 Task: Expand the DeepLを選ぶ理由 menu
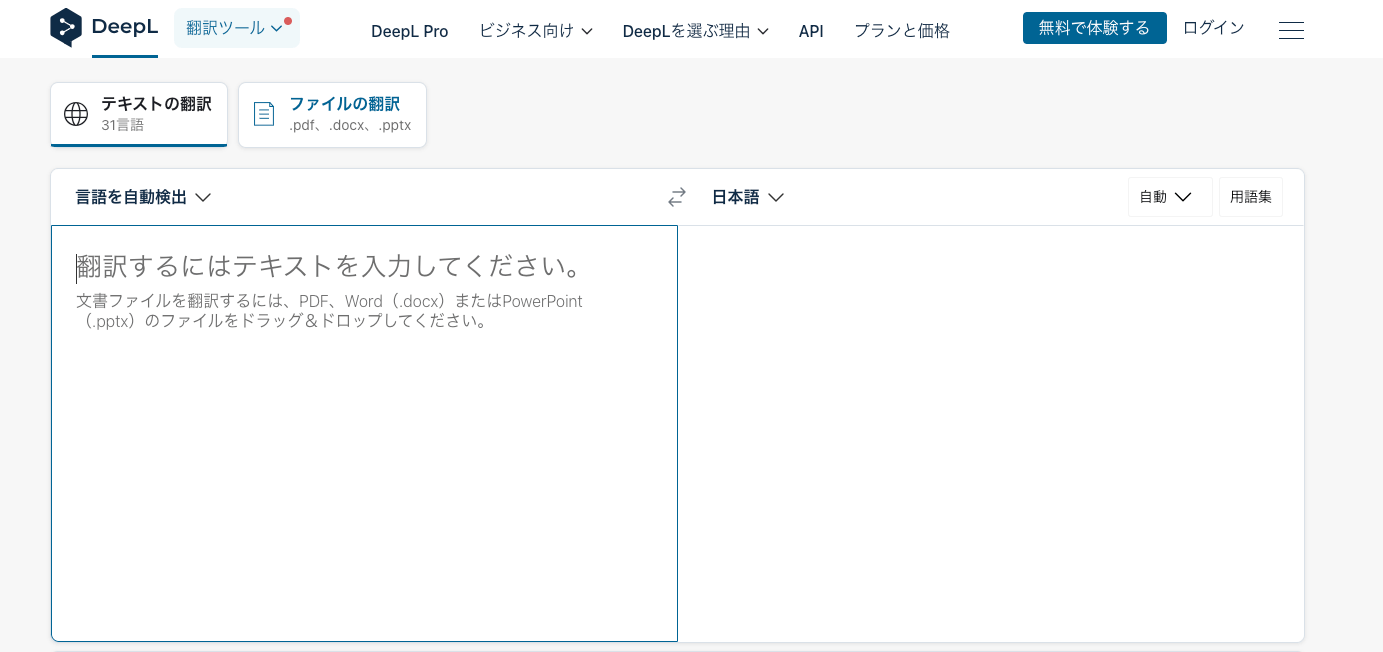click(x=695, y=31)
